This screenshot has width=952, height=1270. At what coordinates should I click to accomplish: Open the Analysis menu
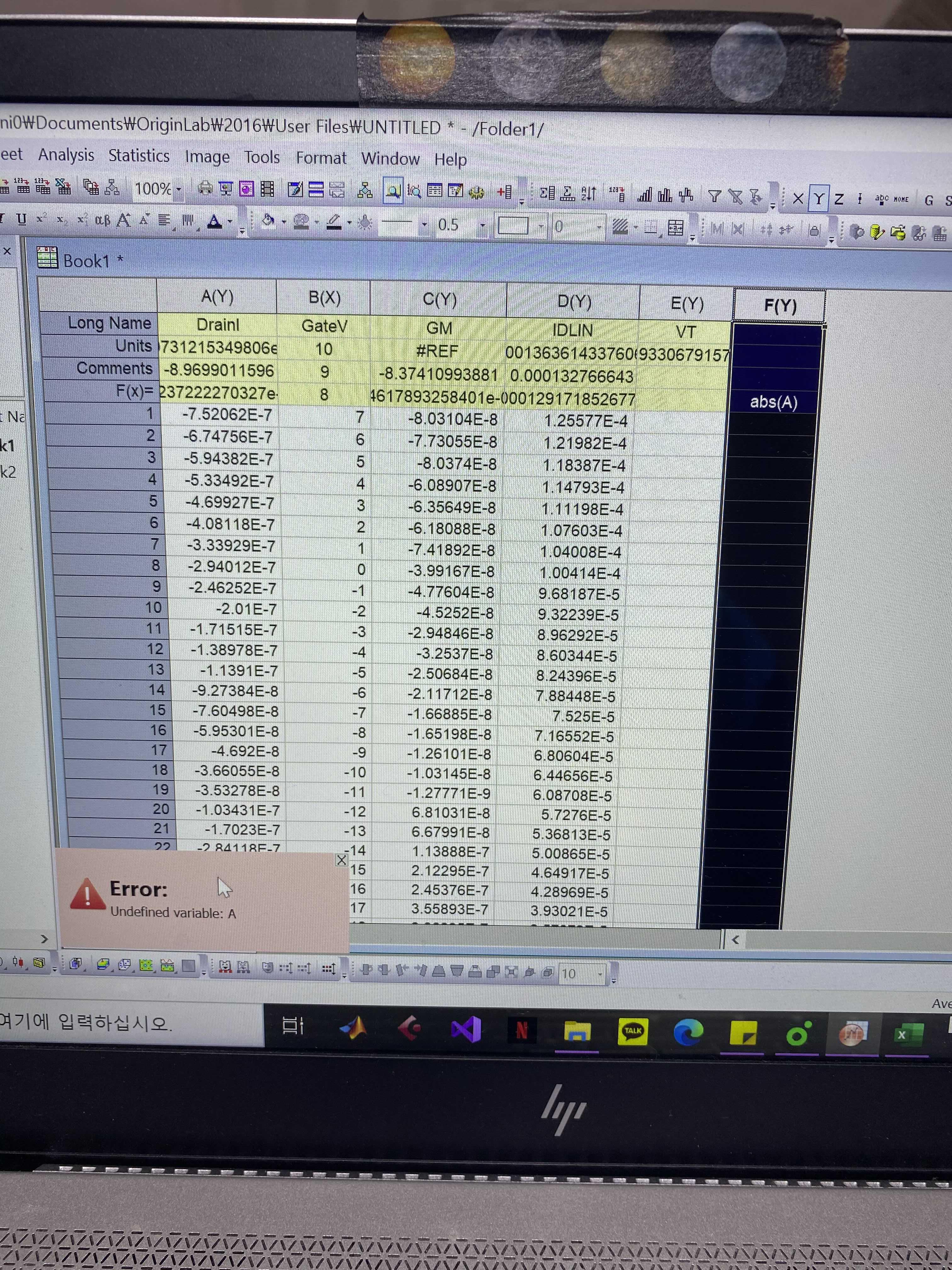pos(66,155)
